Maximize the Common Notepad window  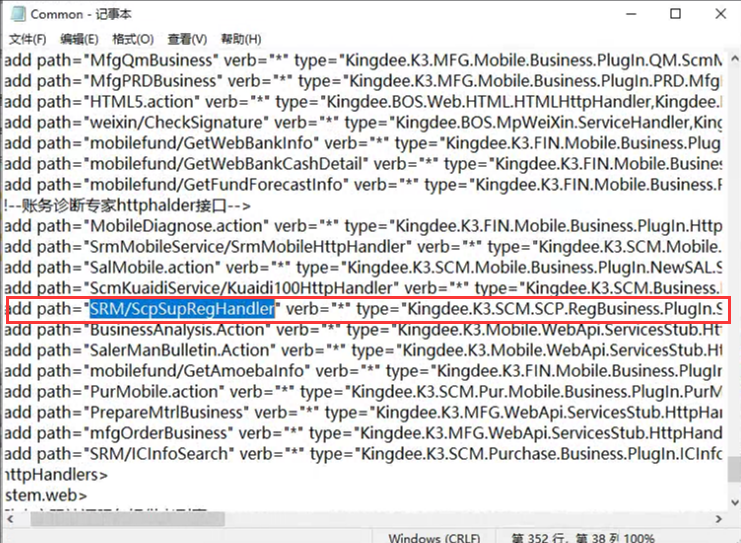pos(676,14)
